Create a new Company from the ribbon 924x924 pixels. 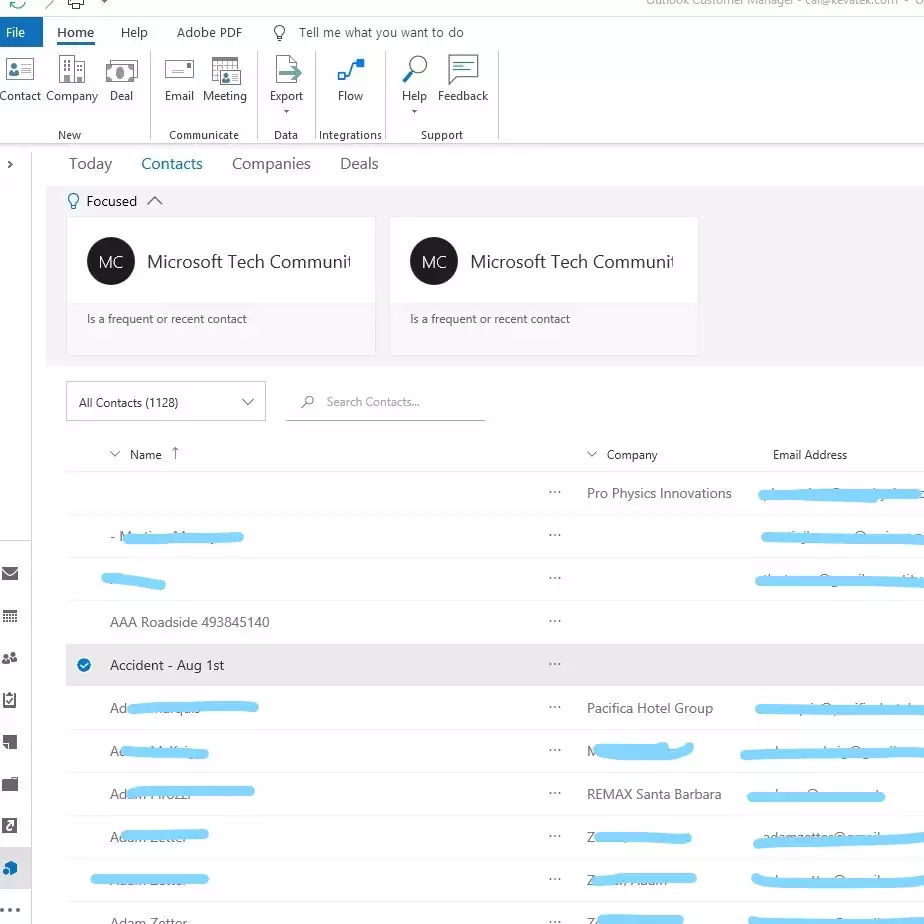click(72, 79)
